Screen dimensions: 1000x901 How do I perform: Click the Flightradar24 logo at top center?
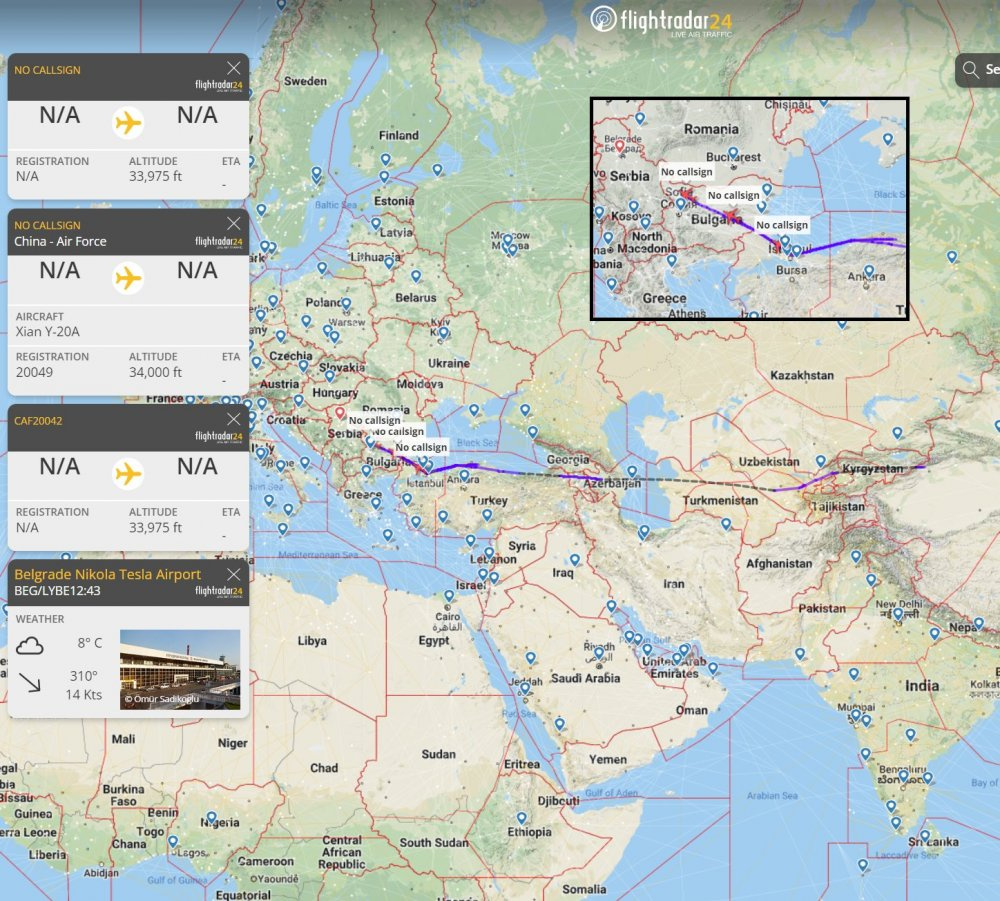(660, 20)
